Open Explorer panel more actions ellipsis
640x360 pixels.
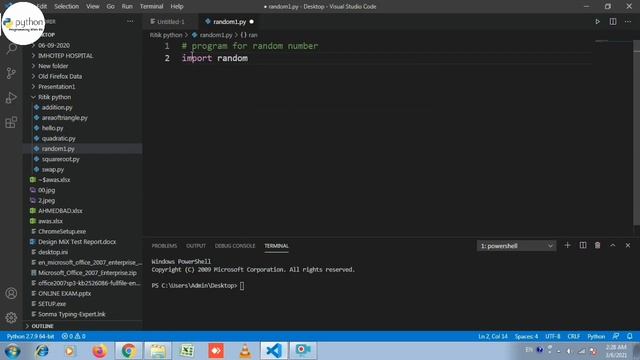click(130, 21)
